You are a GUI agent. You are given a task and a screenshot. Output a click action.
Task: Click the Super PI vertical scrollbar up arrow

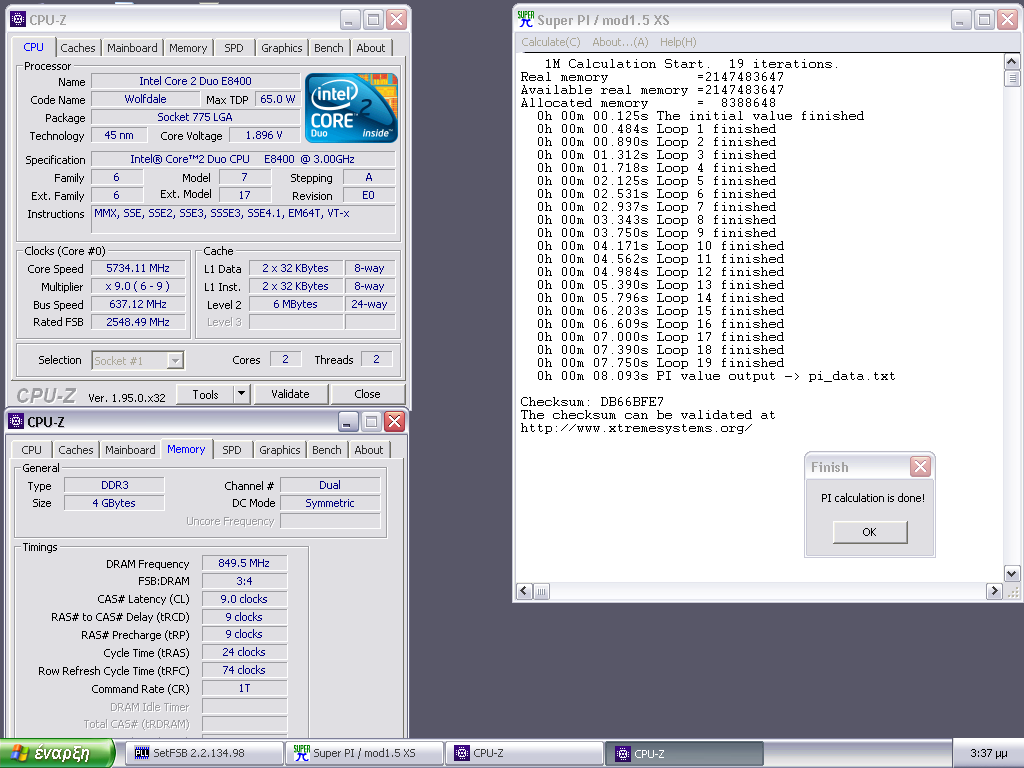click(x=1012, y=62)
